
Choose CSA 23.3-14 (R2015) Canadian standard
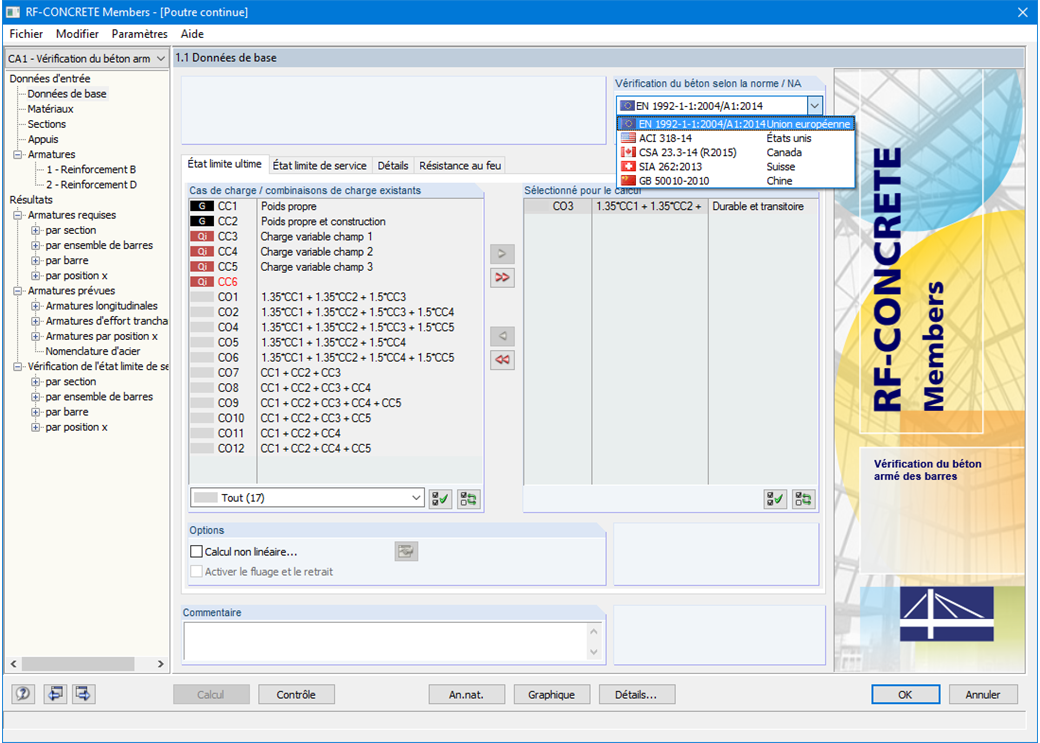[736, 153]
